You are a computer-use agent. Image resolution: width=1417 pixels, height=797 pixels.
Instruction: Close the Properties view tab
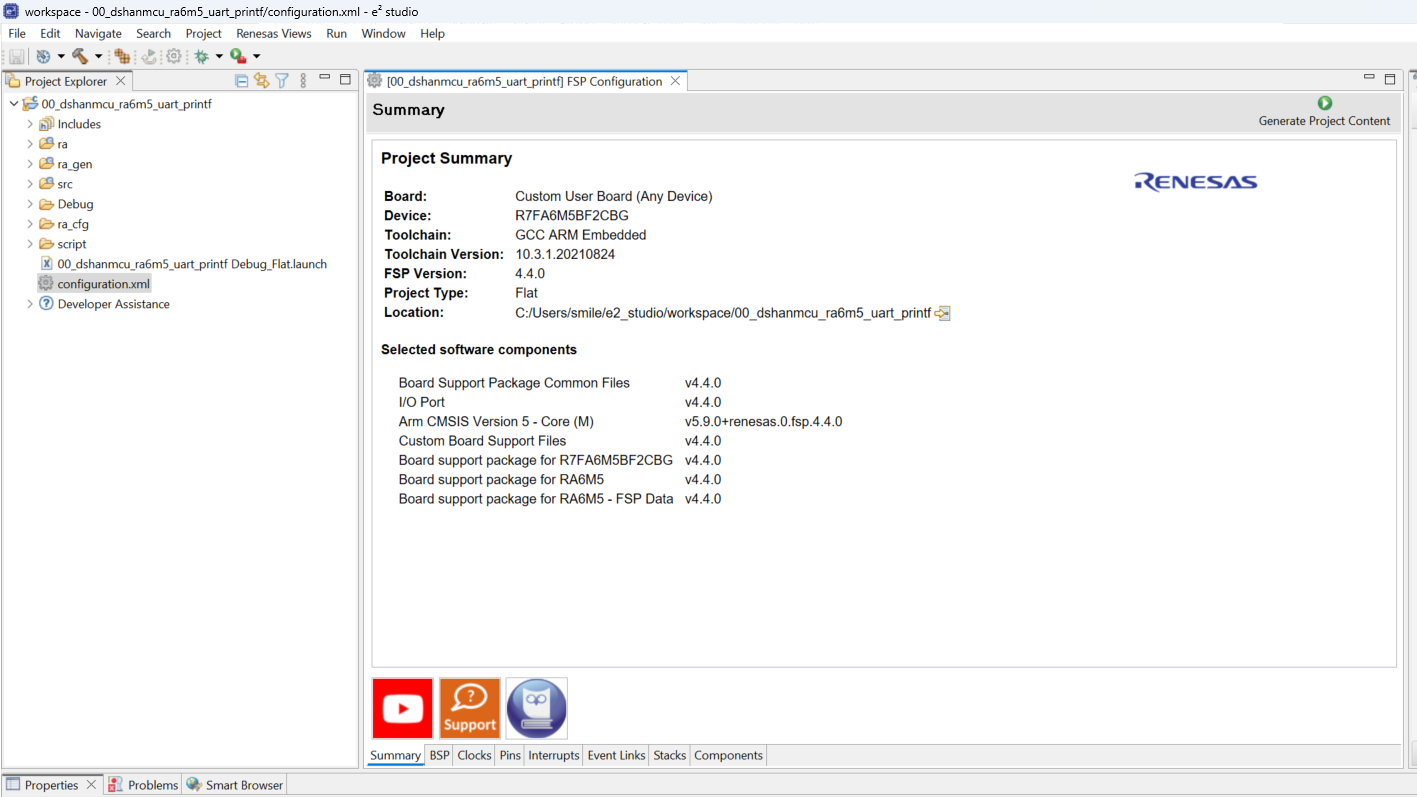pos(92,785)
